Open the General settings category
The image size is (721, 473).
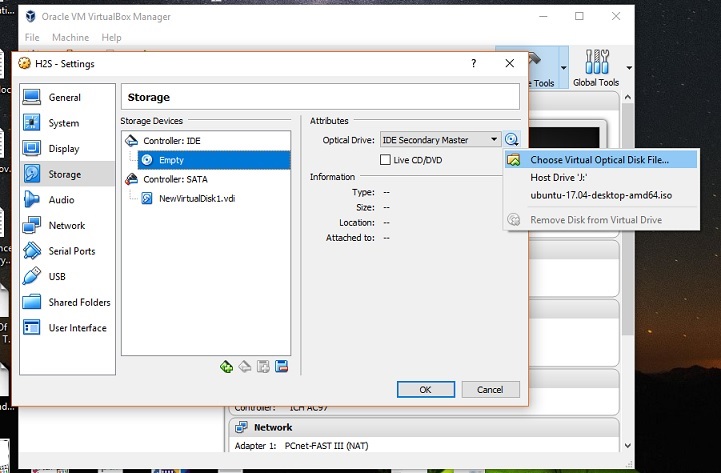pos(67,97)
